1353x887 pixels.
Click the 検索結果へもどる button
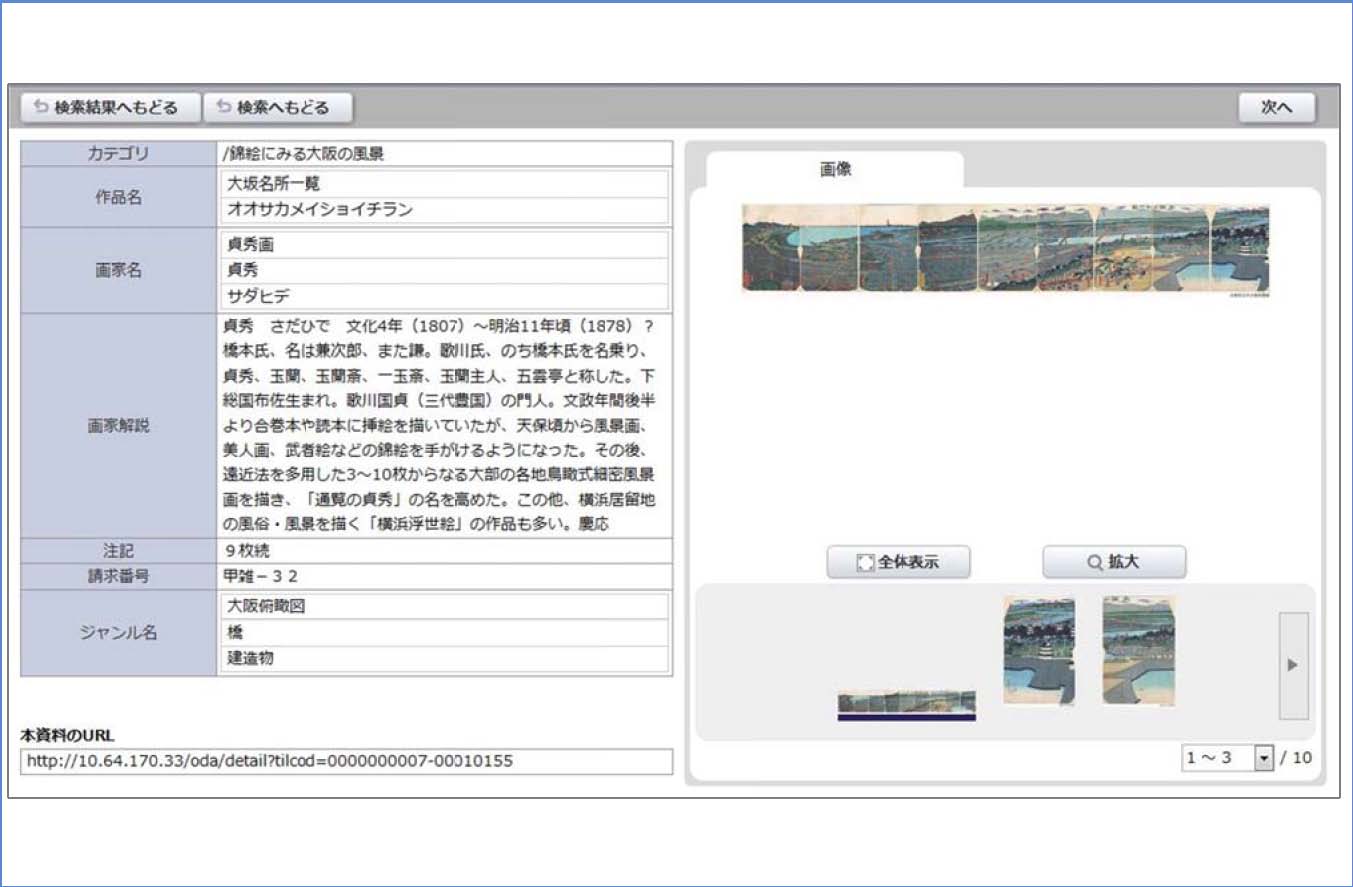click(111, 107)
